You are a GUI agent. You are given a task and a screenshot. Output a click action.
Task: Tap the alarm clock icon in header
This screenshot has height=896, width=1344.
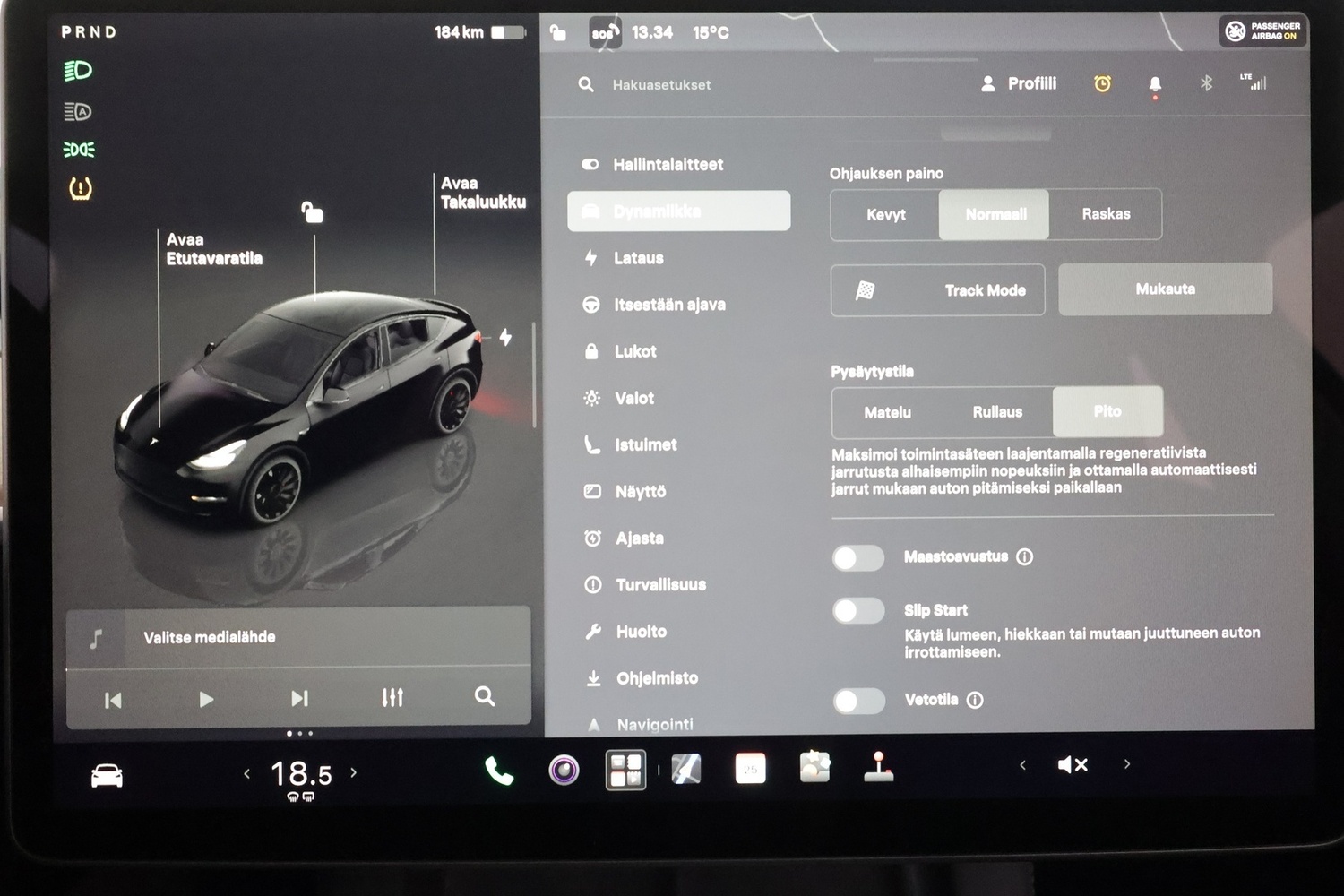pos(1102,83)
